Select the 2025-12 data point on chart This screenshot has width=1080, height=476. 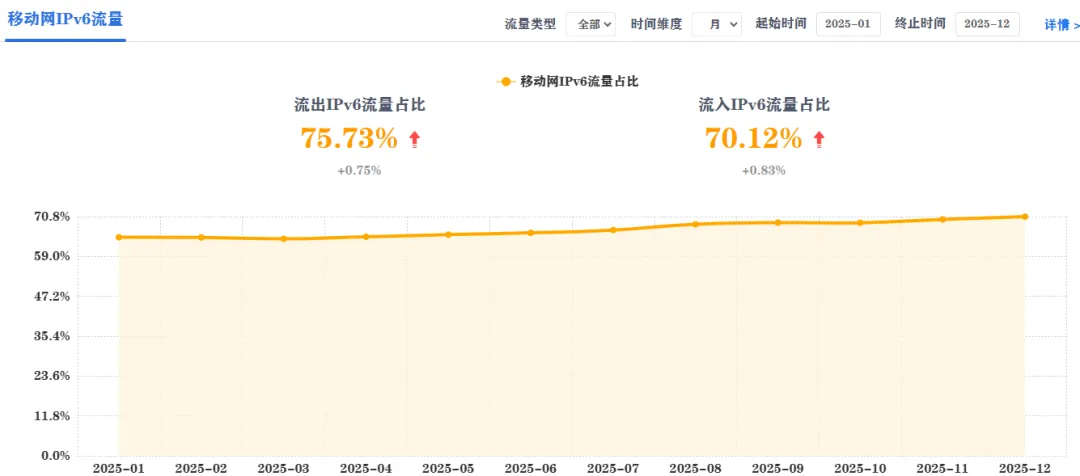click(1025, 216)
